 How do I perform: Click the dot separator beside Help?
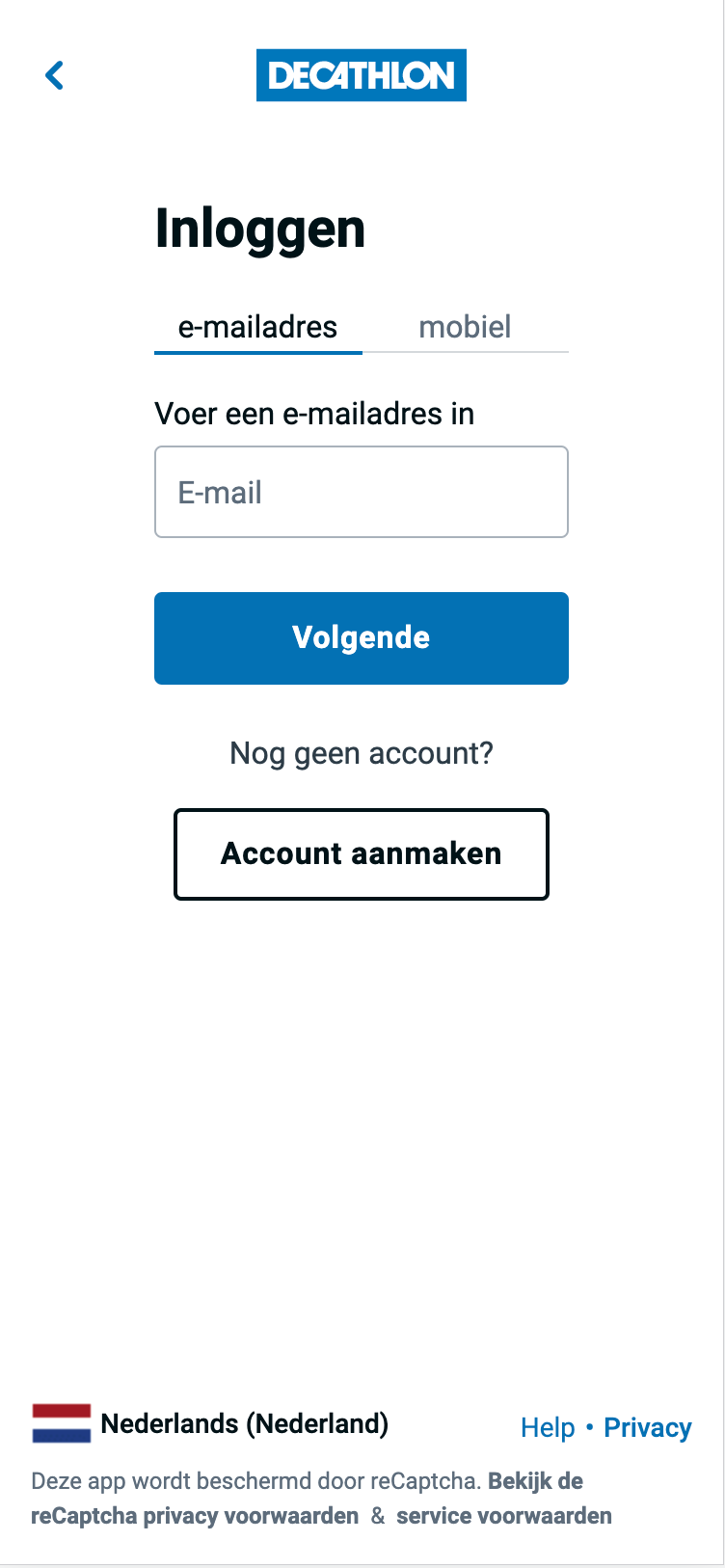[x=589, y=1427]
